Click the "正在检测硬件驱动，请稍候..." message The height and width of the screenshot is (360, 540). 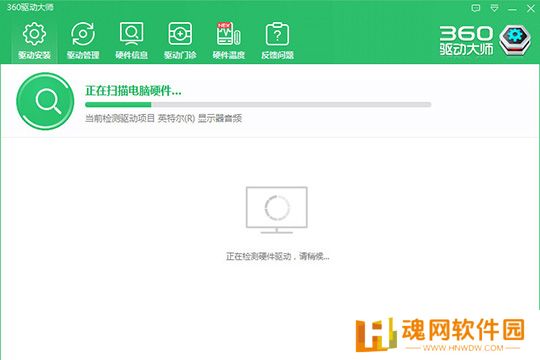point(278,256)
